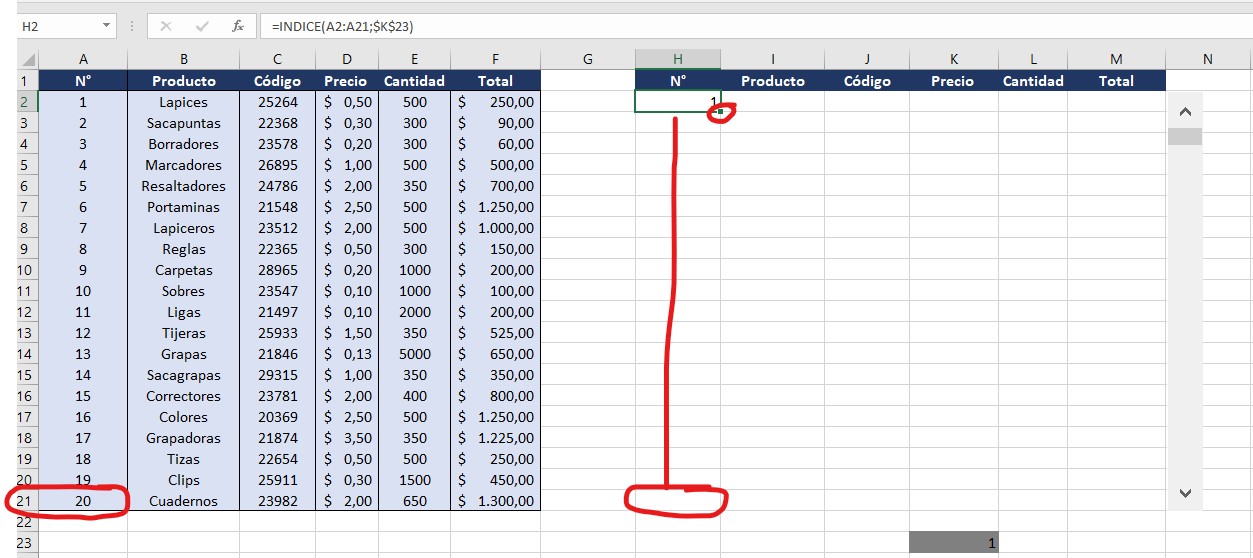
Task: Select the gray cell K23 containing 1
Action: [x=953, y=543]
